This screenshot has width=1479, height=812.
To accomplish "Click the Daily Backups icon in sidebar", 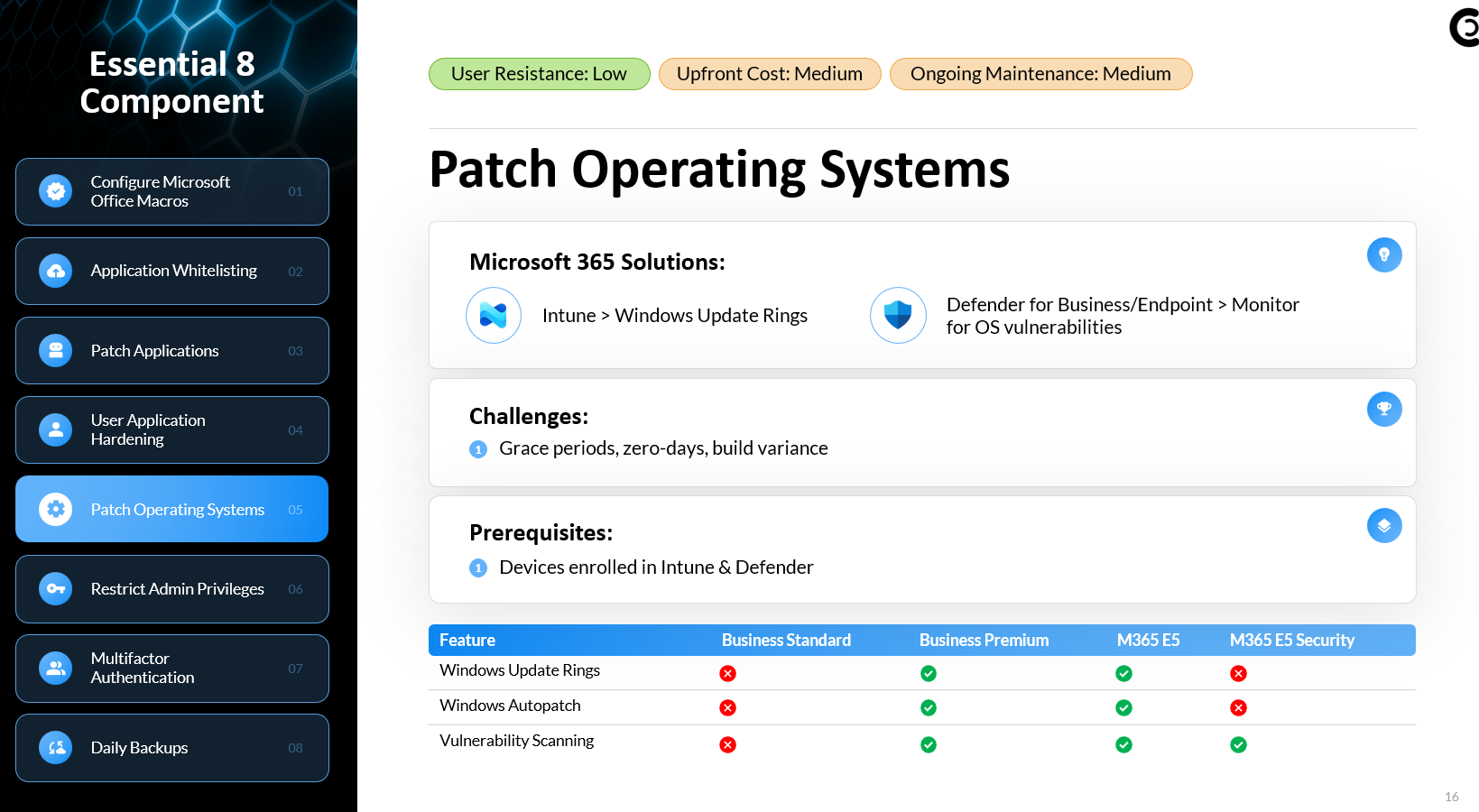I will [x=56, y=748].
